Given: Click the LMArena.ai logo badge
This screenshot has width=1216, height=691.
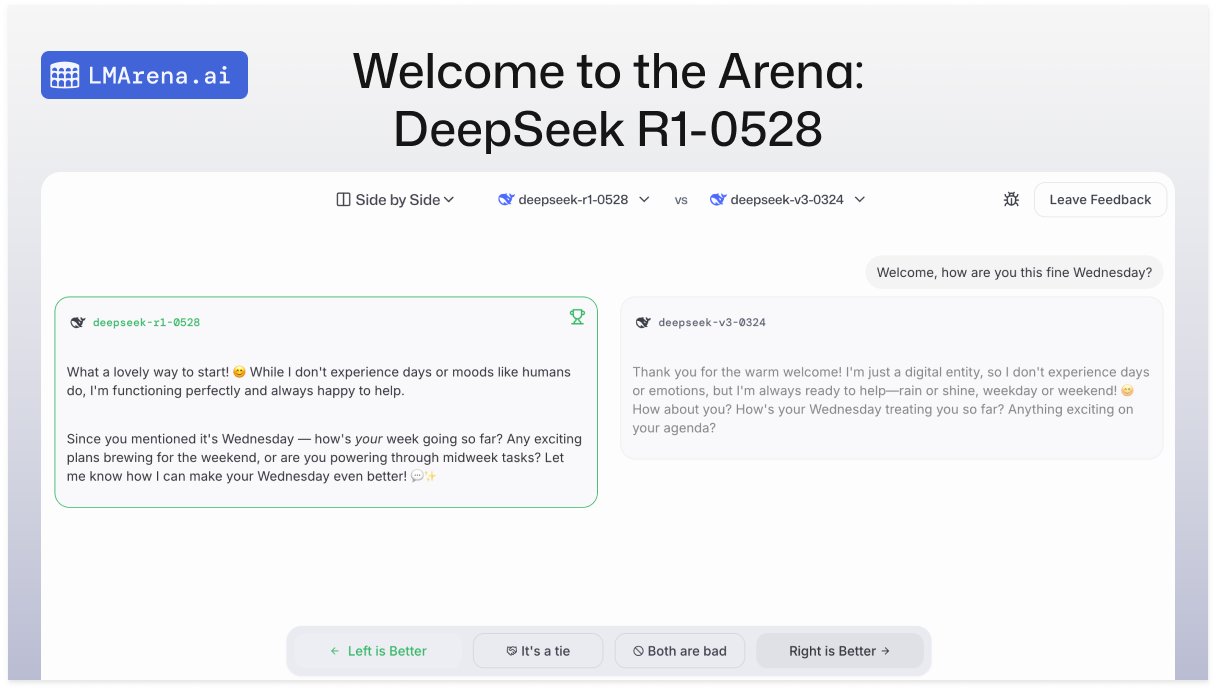Looking at the screenshot, I should click(x=144, y=75).
